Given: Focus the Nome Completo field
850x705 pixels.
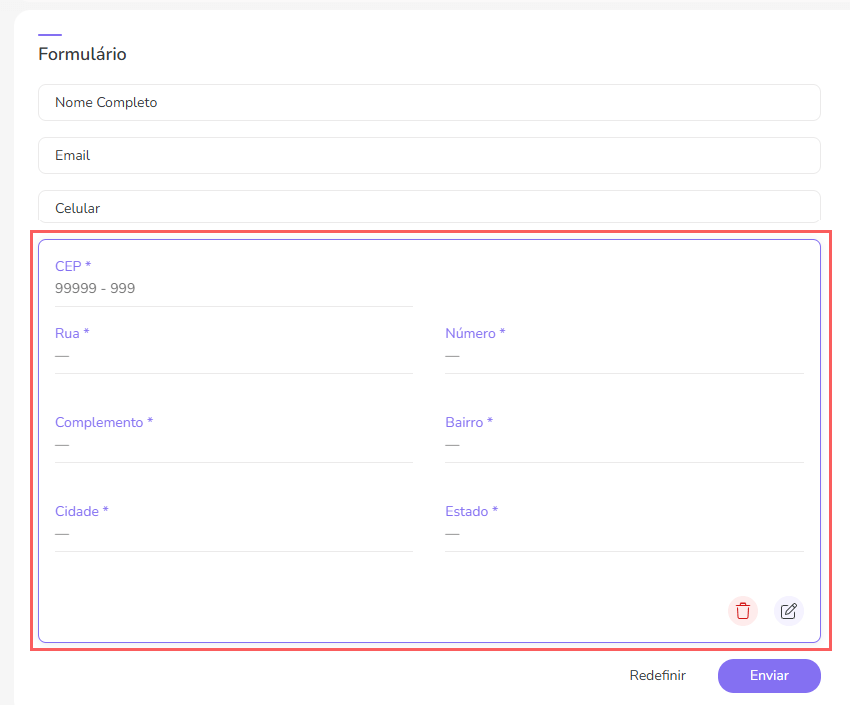Looking at the screenshot, I should [x=429, y=102].
